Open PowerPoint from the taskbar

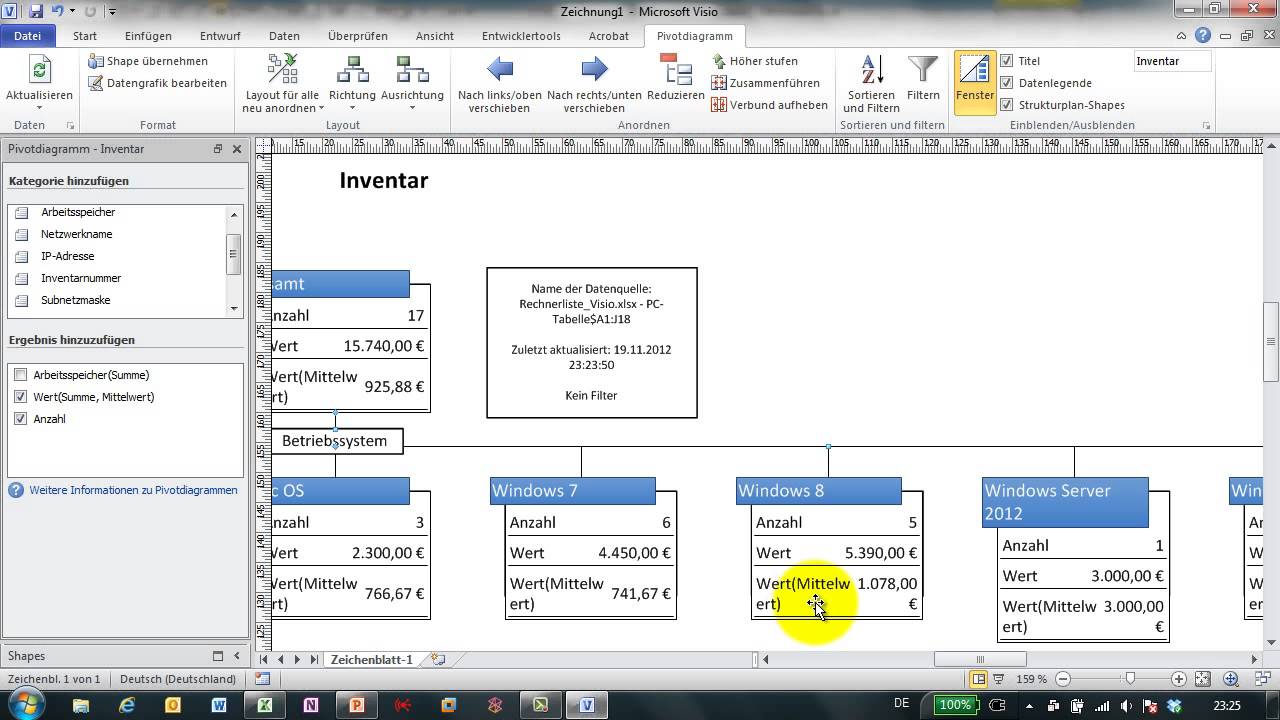point(356,705)
